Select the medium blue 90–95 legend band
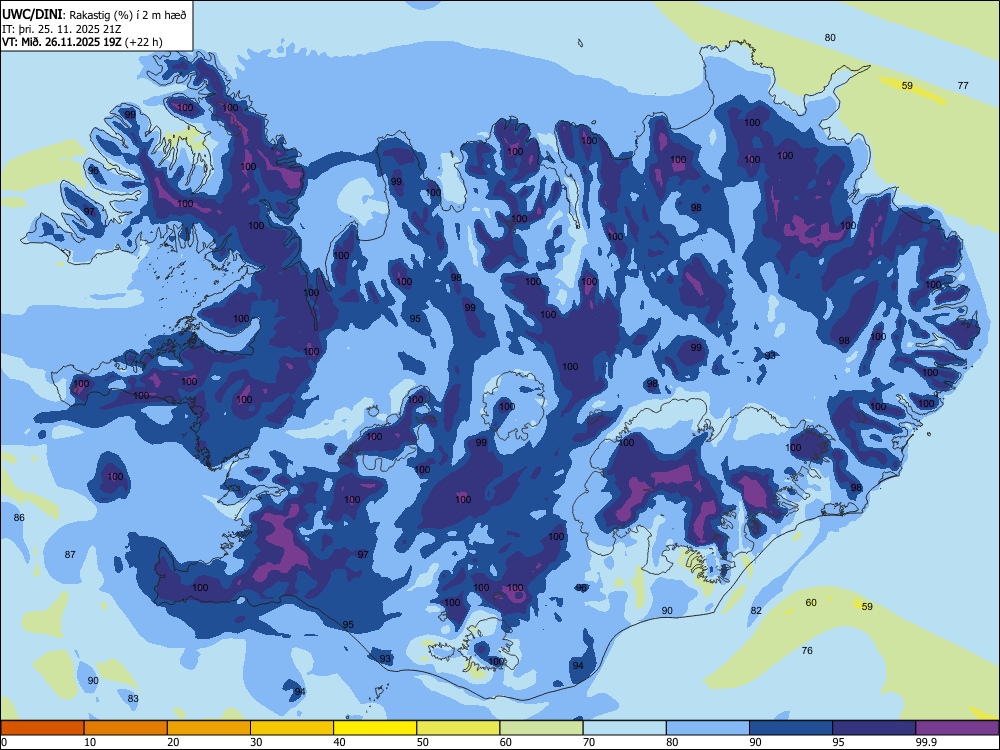Image resolution: width=1000 pixels, height=750 pixels. click(x=791, y=728)
